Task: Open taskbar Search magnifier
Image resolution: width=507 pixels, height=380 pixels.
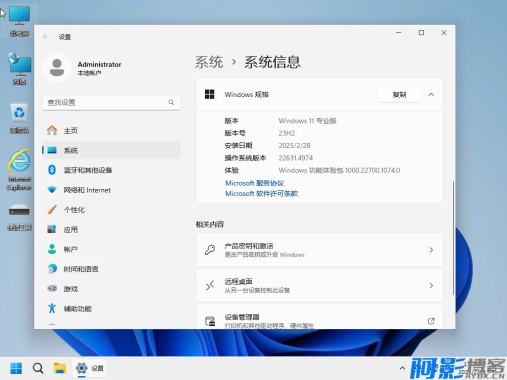Action: click(x=38, y=368)
